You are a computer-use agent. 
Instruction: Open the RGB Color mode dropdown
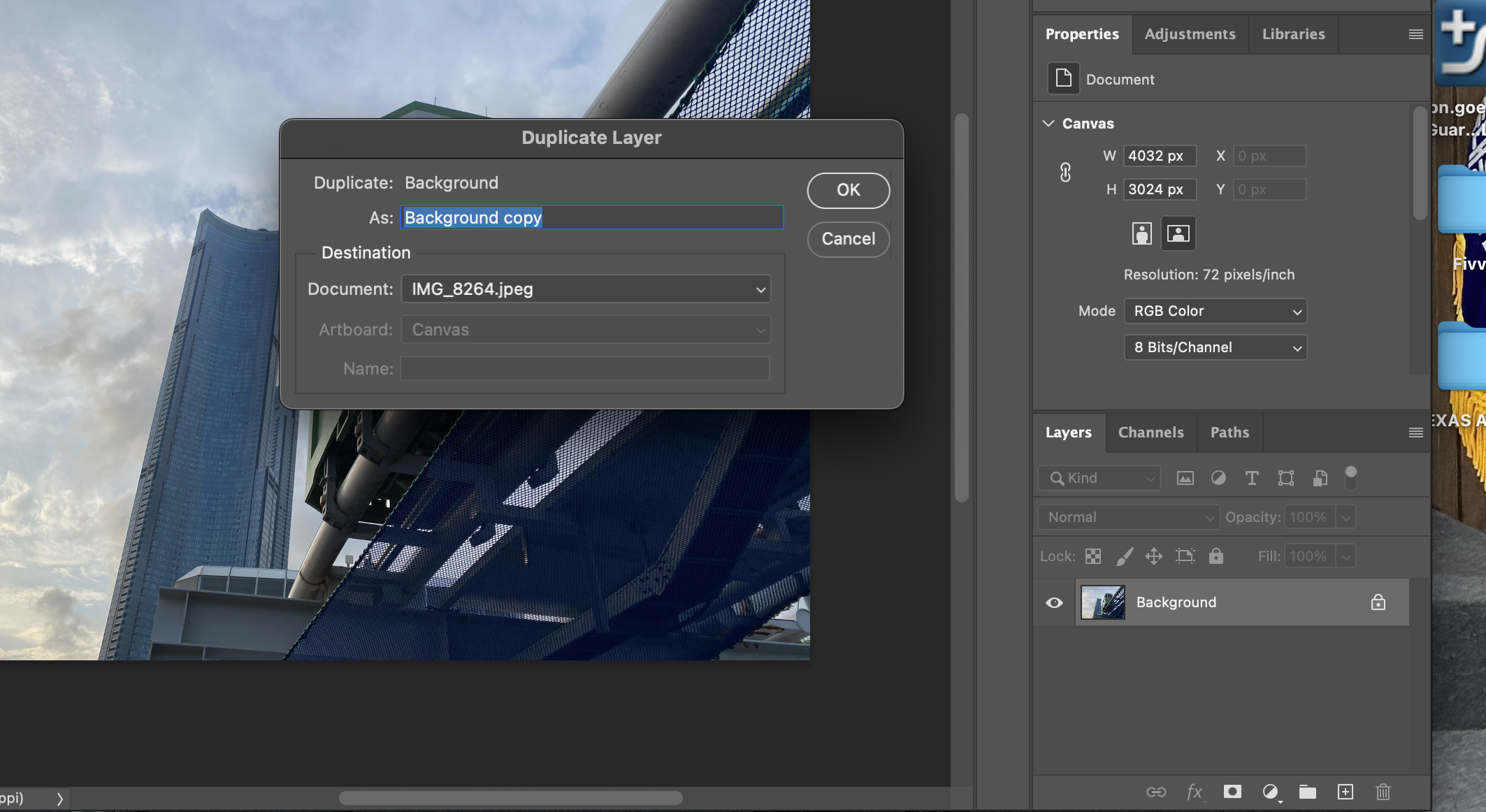click(1215, 311)
